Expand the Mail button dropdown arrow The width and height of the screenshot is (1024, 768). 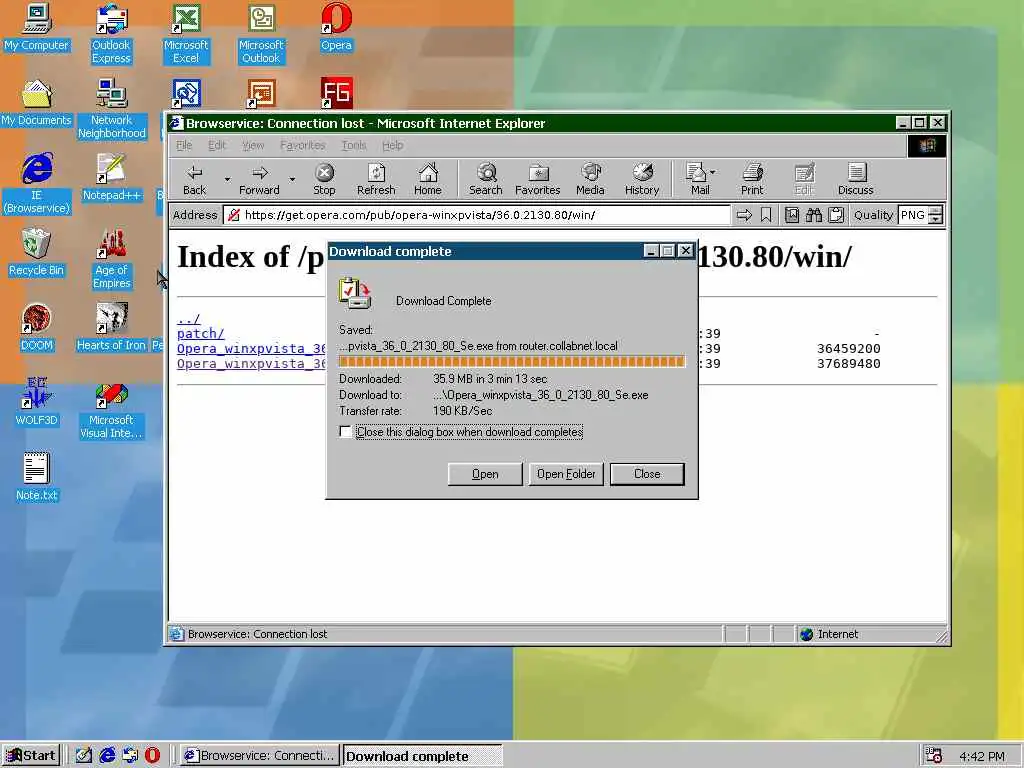point(712,172)
